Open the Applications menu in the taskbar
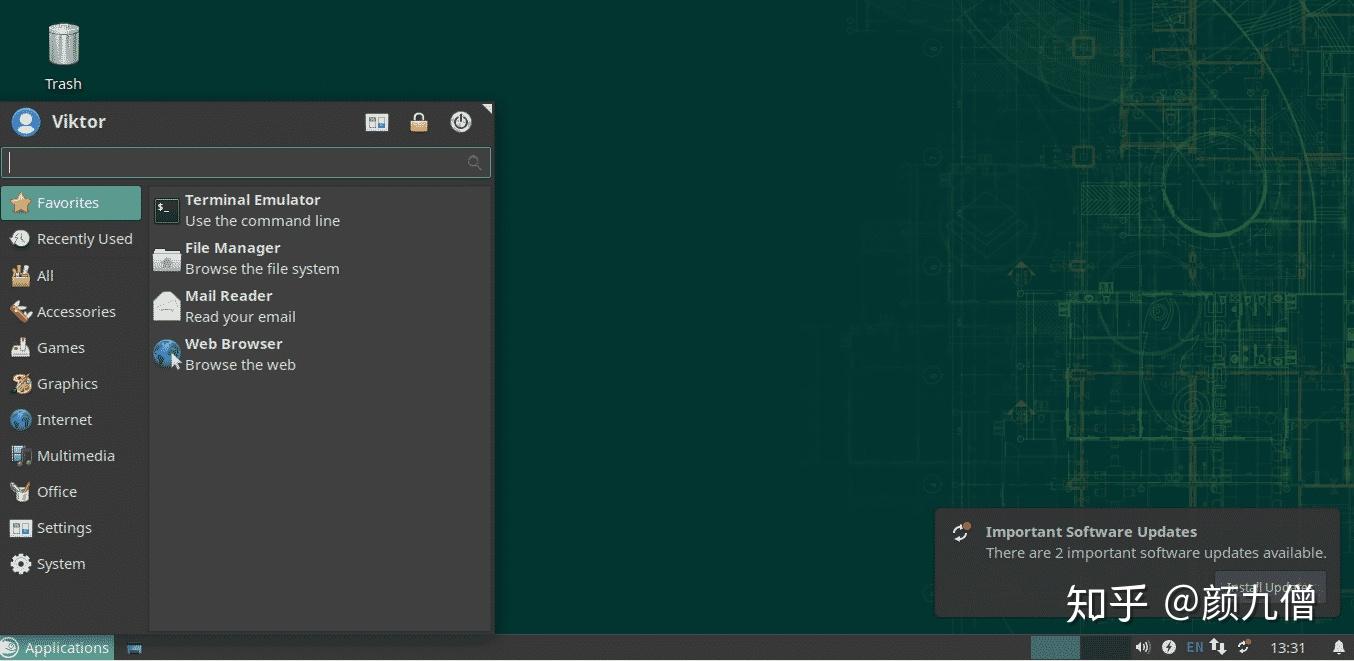This screenshot has width=1354, height=661. tap(57, 647)
